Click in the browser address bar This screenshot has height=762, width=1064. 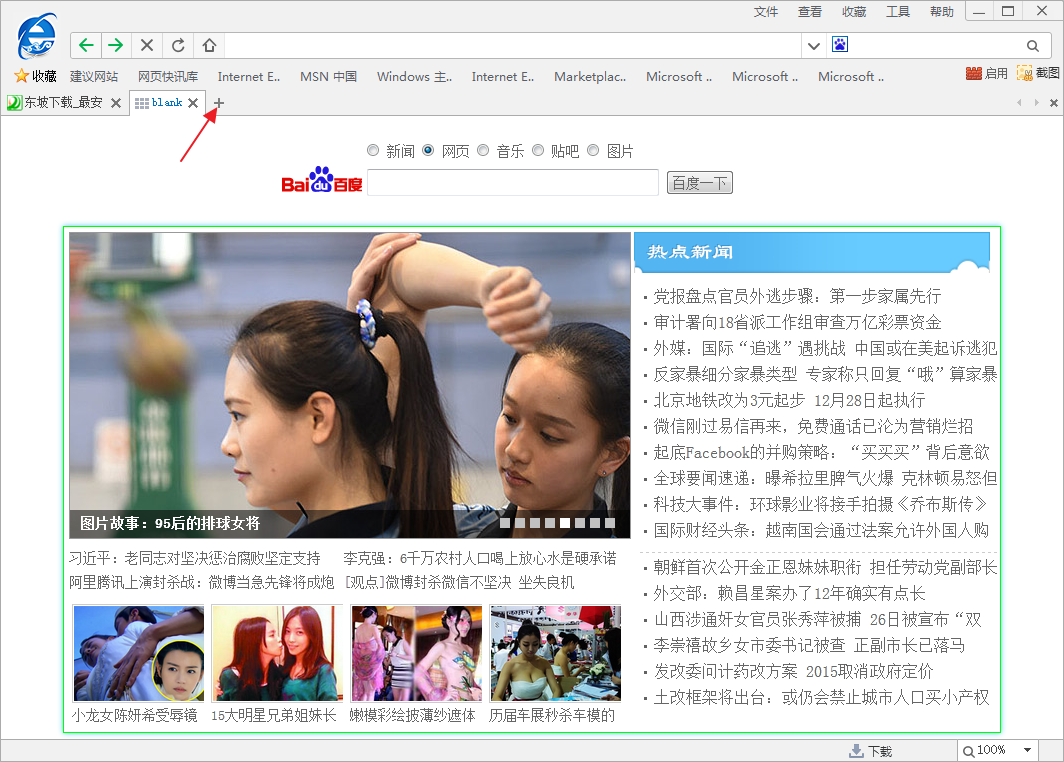click(513, 45)
